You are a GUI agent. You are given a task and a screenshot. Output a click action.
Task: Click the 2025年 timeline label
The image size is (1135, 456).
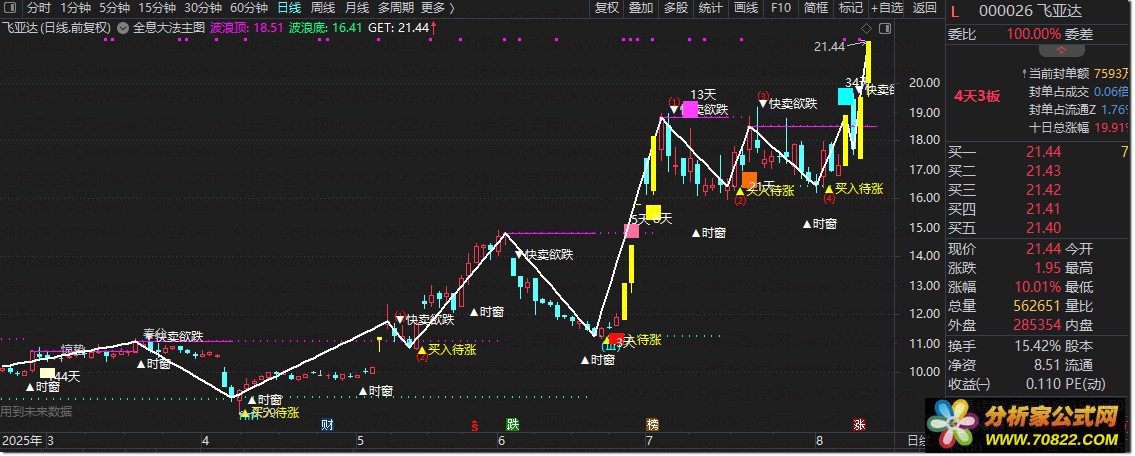point(22,440)
